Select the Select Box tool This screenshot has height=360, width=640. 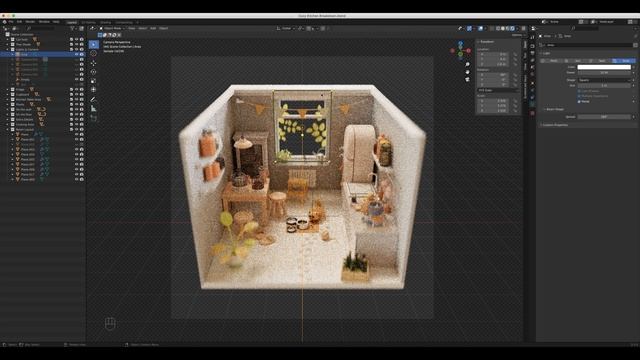coord(93,44)
